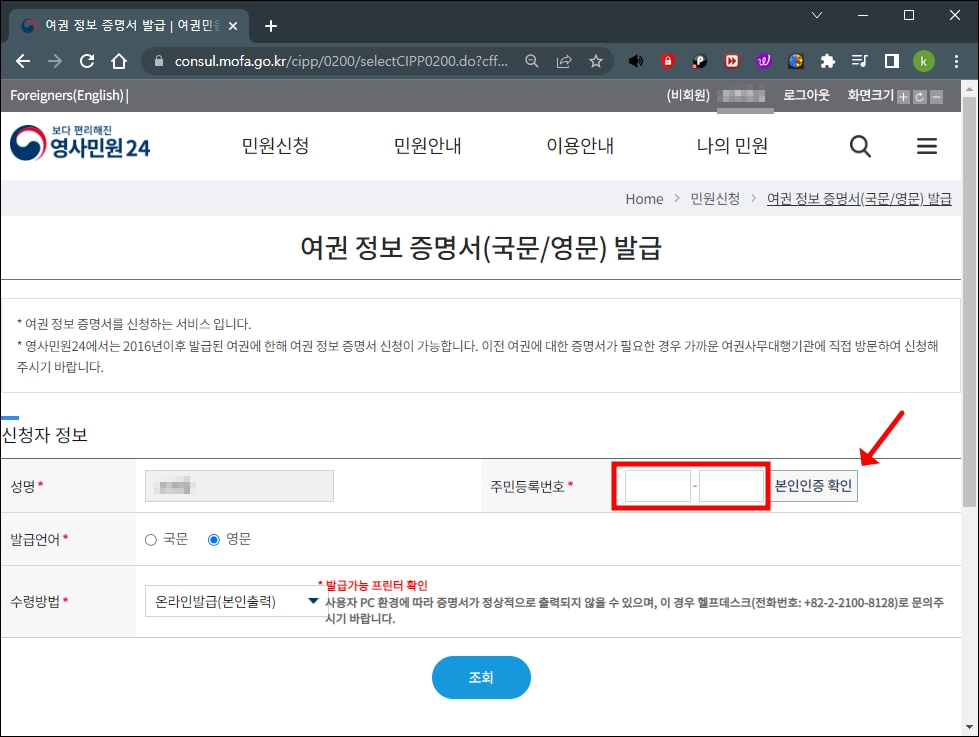
Task: Open the site search magnifier icon
Action: point(860,146)
